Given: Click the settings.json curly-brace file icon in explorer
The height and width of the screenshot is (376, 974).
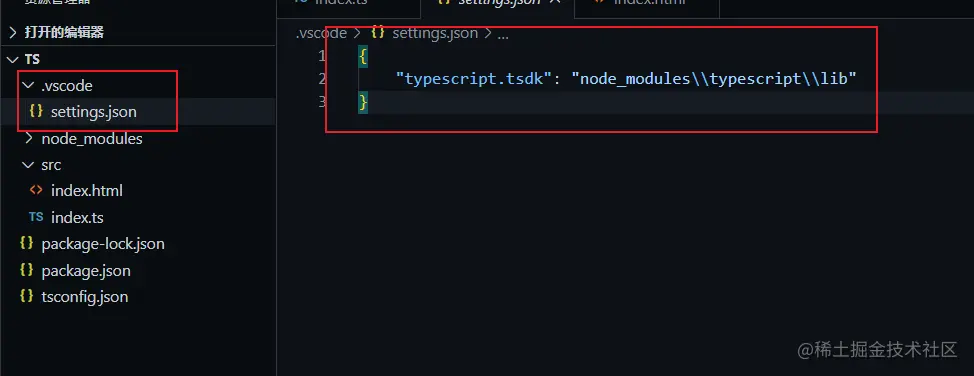Looking at the screenshot, I should pos(36,112).
